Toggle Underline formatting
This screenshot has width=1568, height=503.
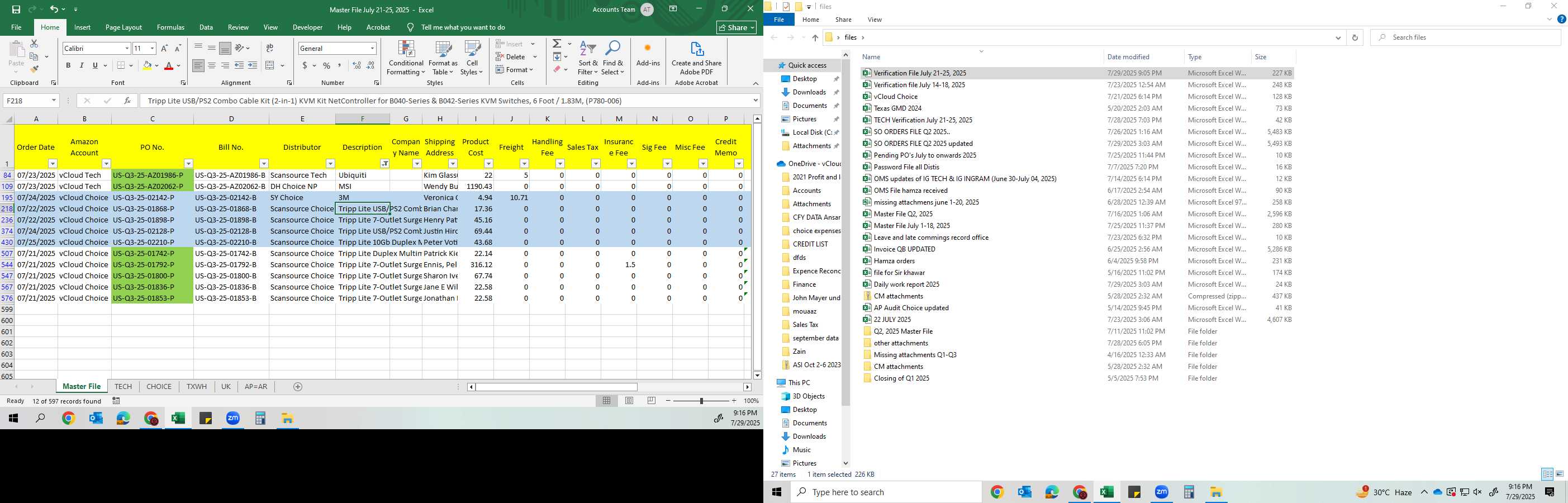[95, 65]
